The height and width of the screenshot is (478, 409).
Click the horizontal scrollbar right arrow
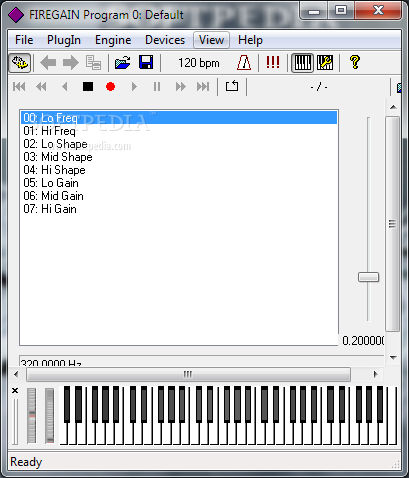click(x=376, y=374)
